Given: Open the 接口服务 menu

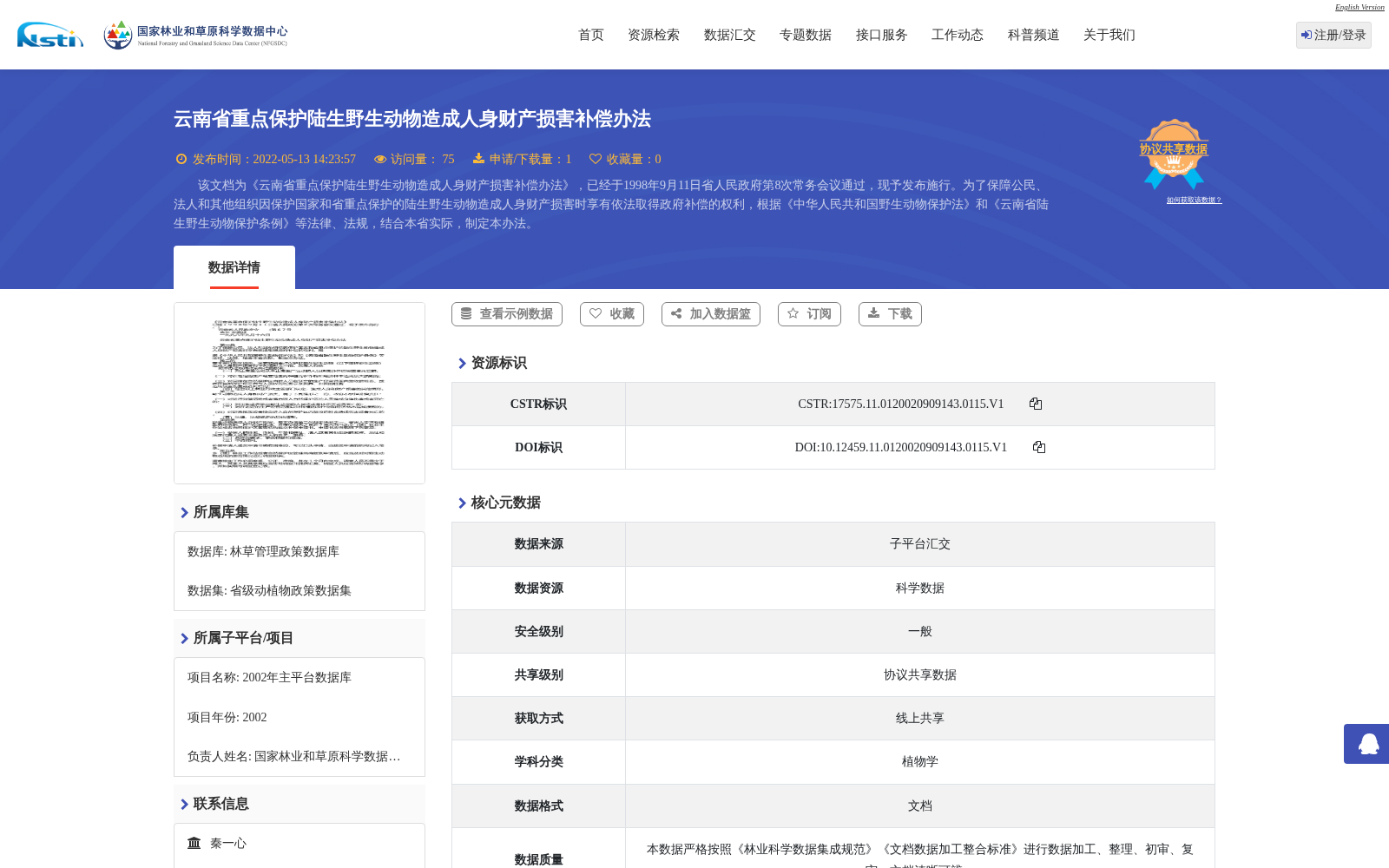Looking at the screenshot, I should point(882,35).
